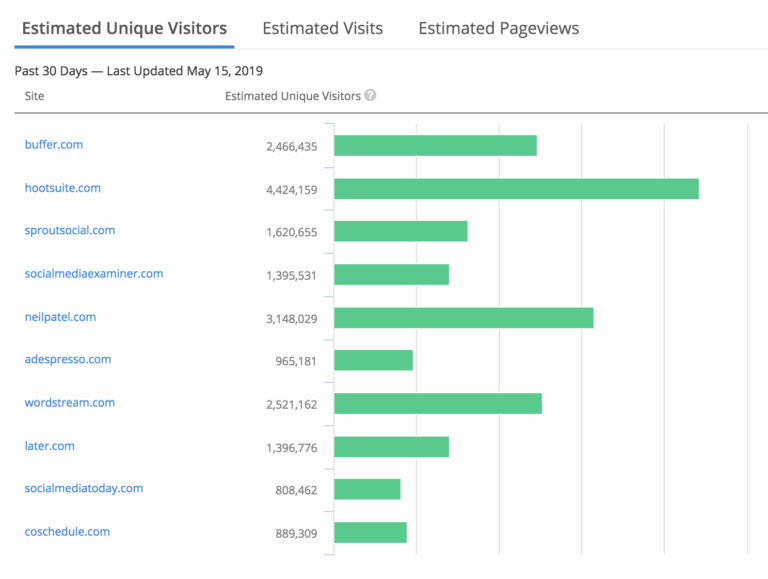Click the wordstream.com link
Viewport: 768px width, 579px height.
(x=70, y=403)
